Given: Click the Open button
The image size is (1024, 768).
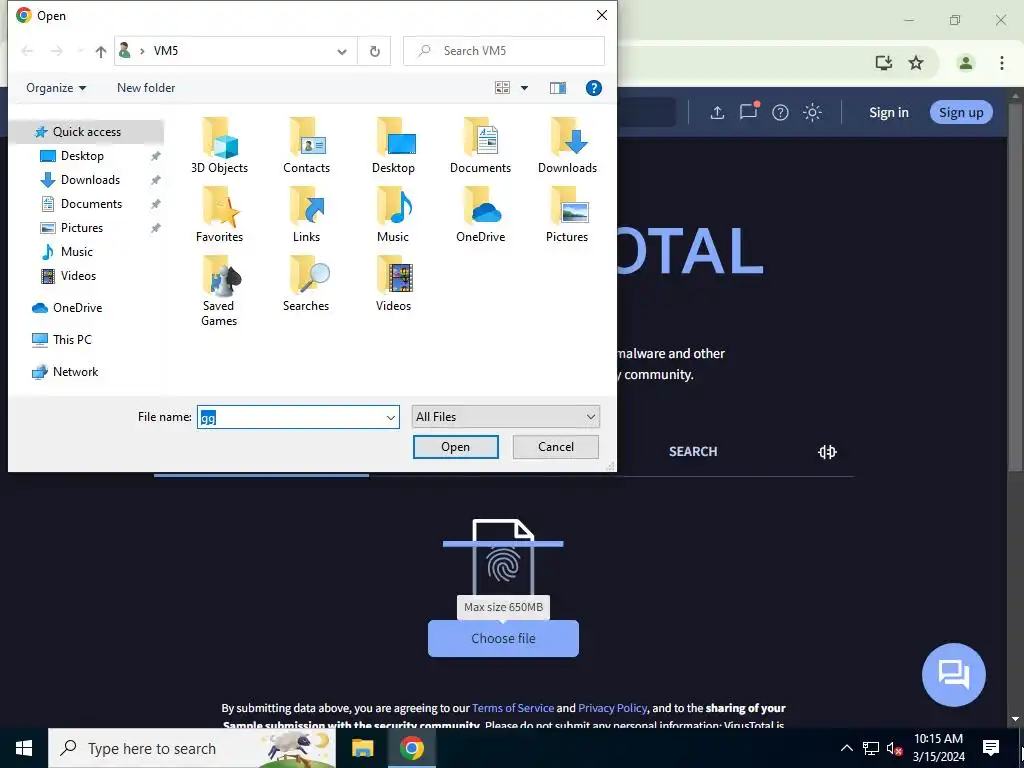Looking at the screenshot, I should coord(455,447).
